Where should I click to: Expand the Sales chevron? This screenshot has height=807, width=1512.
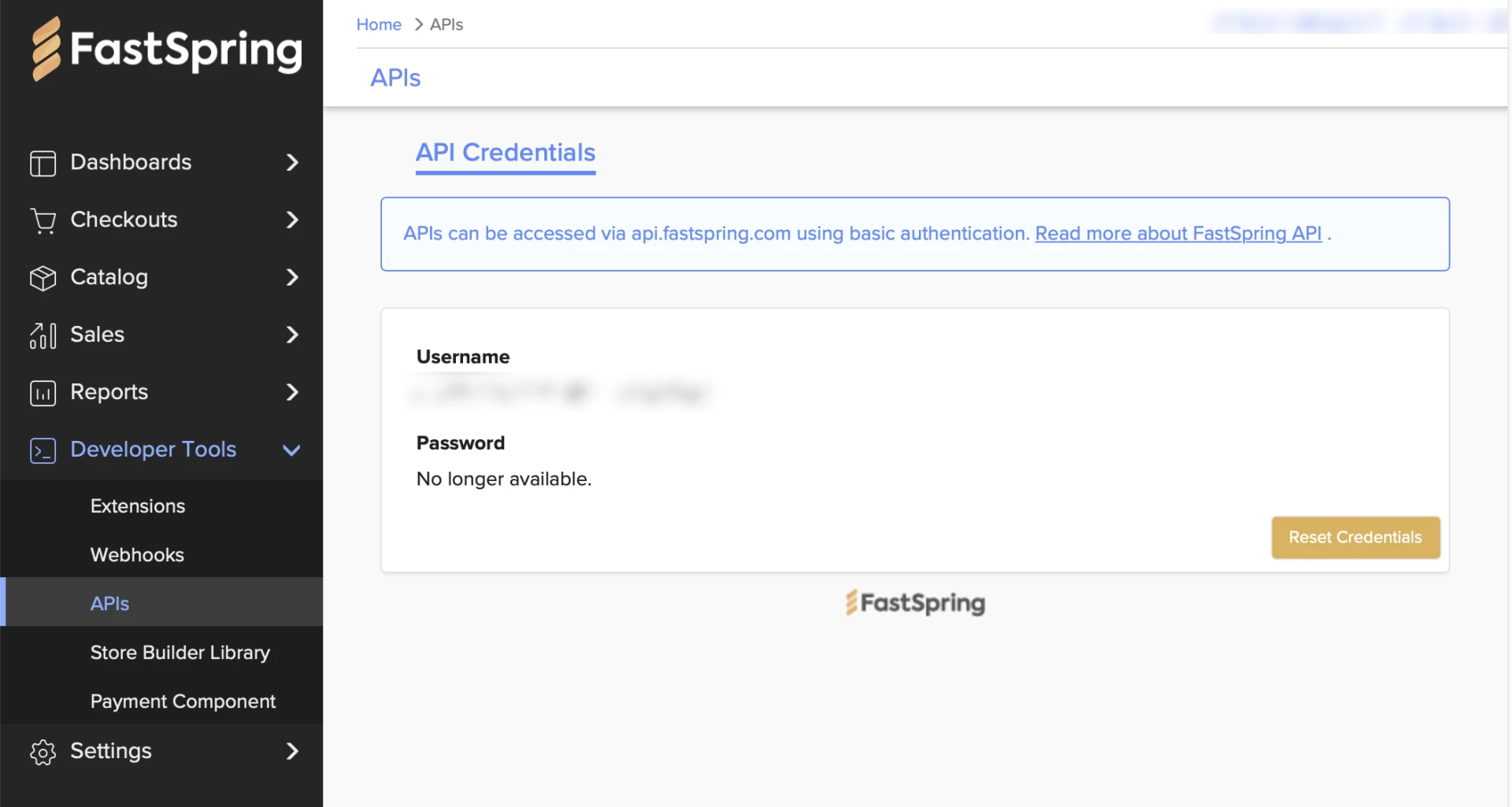point(292,335)
